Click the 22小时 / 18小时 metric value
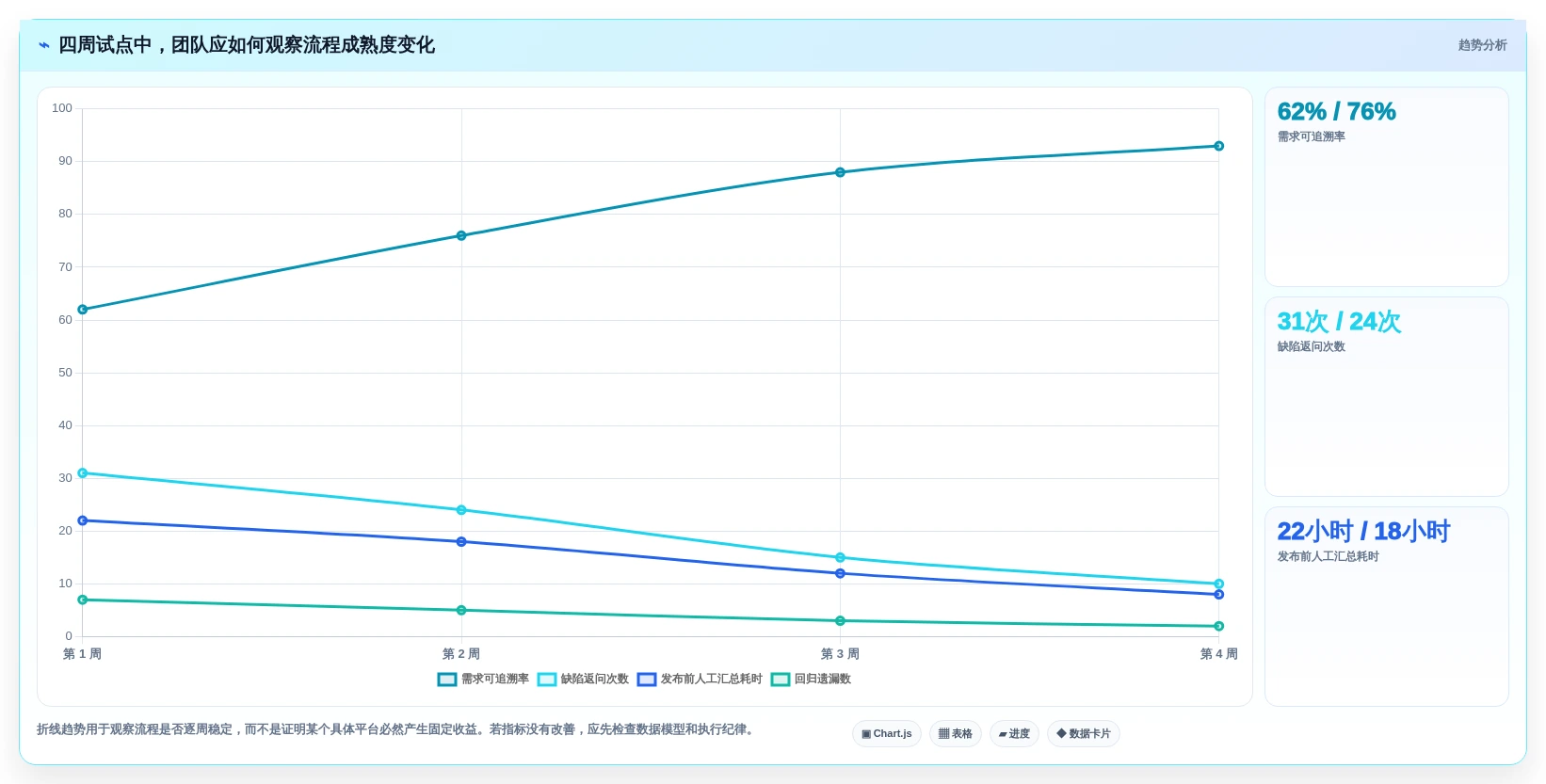This screenshot has height=784, width=1546. pos(1363,532)
